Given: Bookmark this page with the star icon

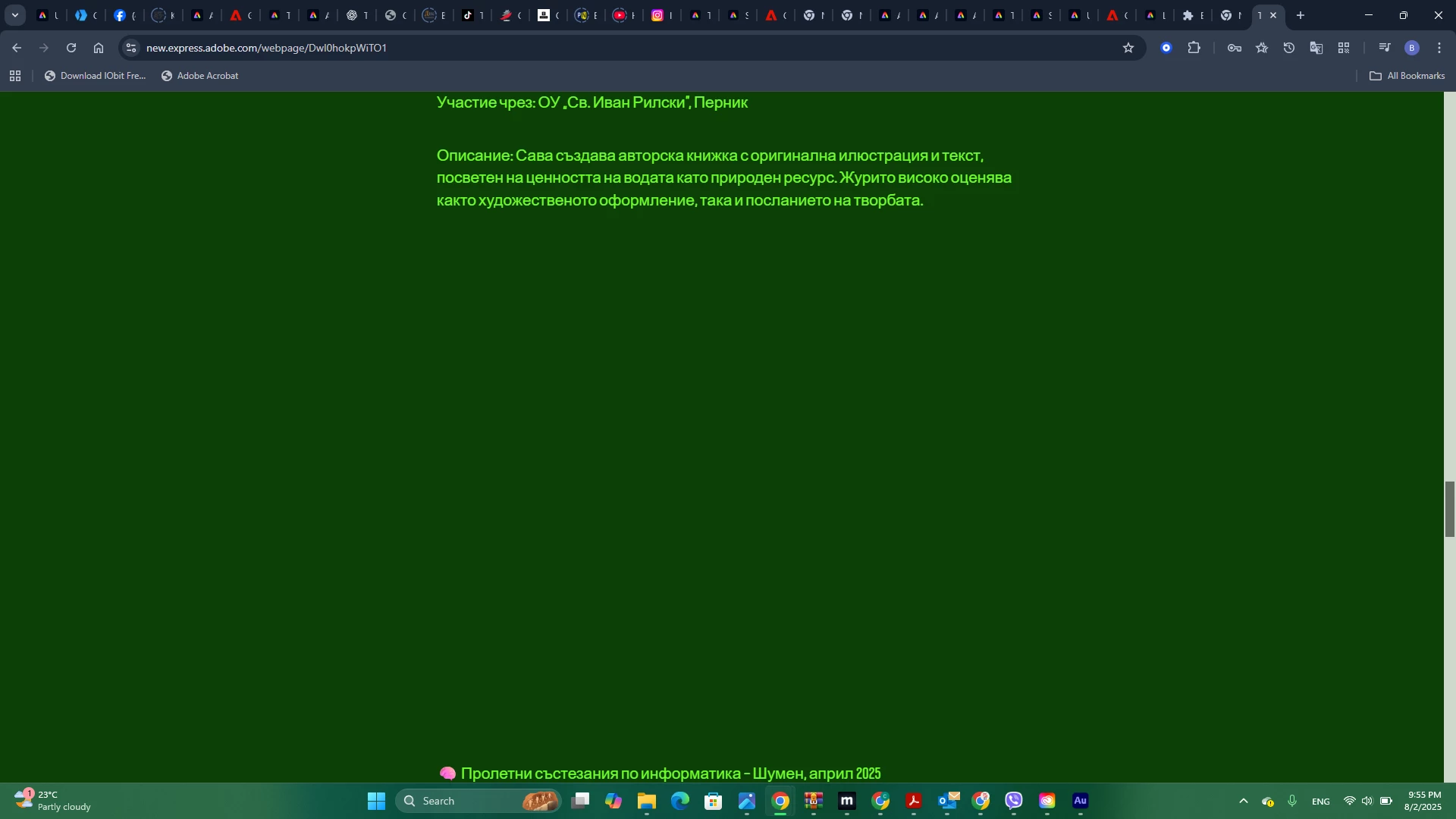Looking at the screenshot, I should tap(1128, 48).
